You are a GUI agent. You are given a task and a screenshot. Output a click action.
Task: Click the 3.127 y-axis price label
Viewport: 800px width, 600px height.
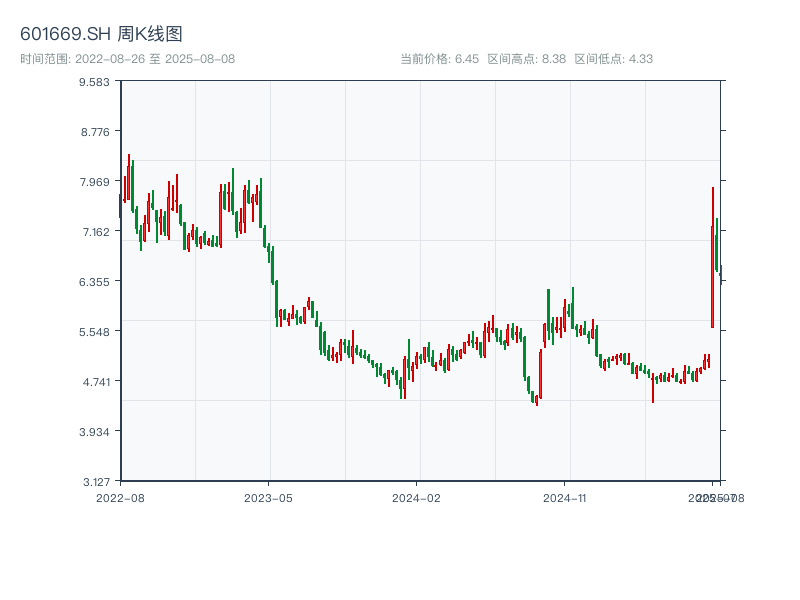click(x=94, y=482)
